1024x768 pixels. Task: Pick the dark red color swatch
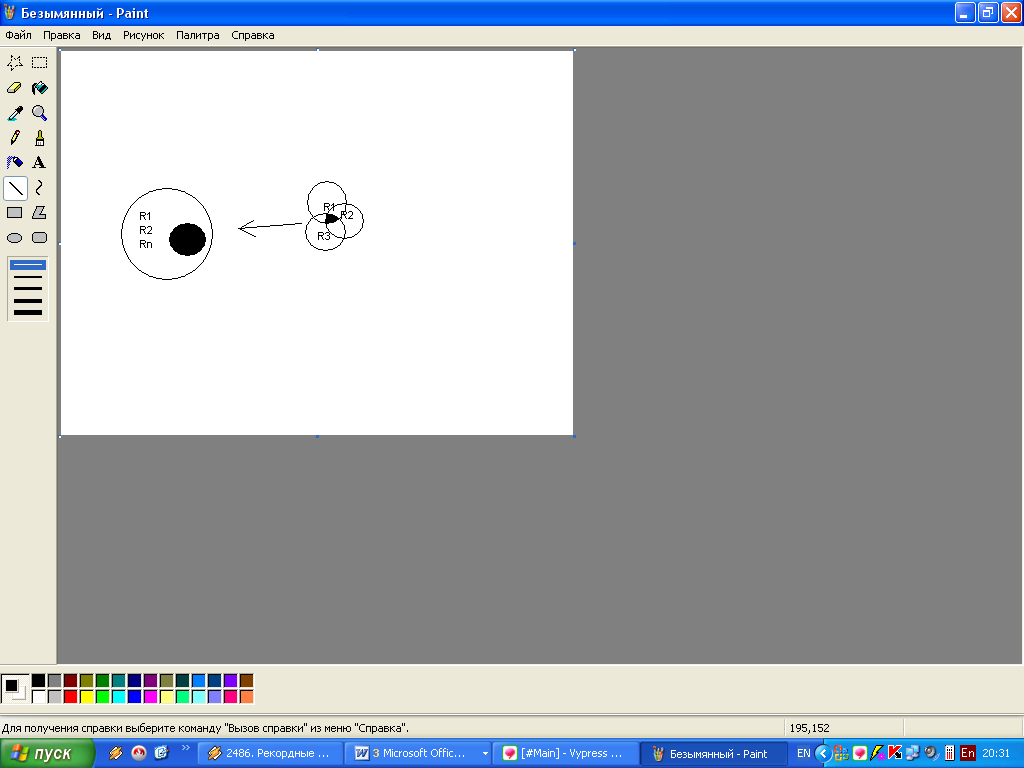(71, 681)
